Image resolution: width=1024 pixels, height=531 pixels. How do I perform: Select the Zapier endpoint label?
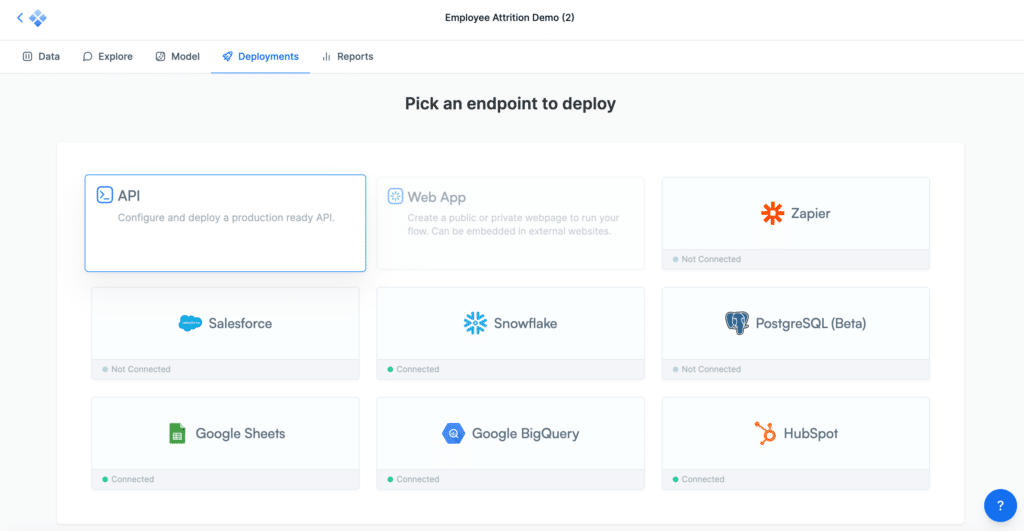810,213
